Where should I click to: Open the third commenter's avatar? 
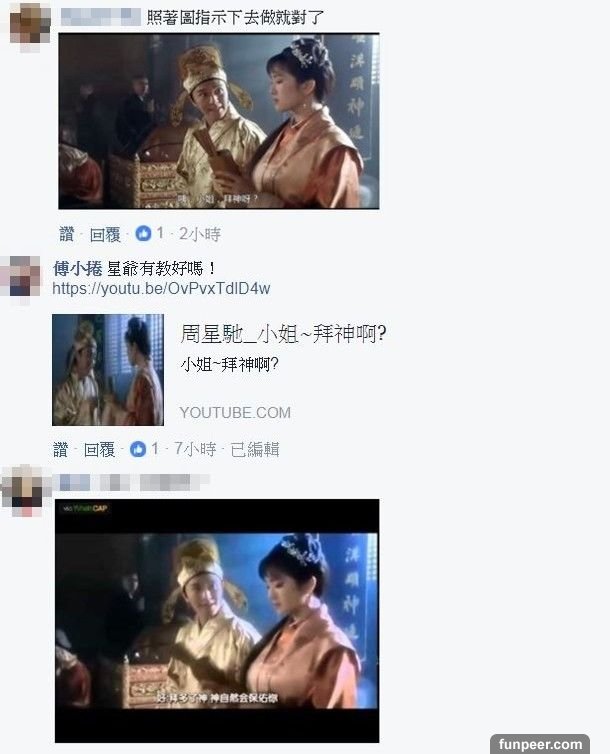click(x=24, y=488)
